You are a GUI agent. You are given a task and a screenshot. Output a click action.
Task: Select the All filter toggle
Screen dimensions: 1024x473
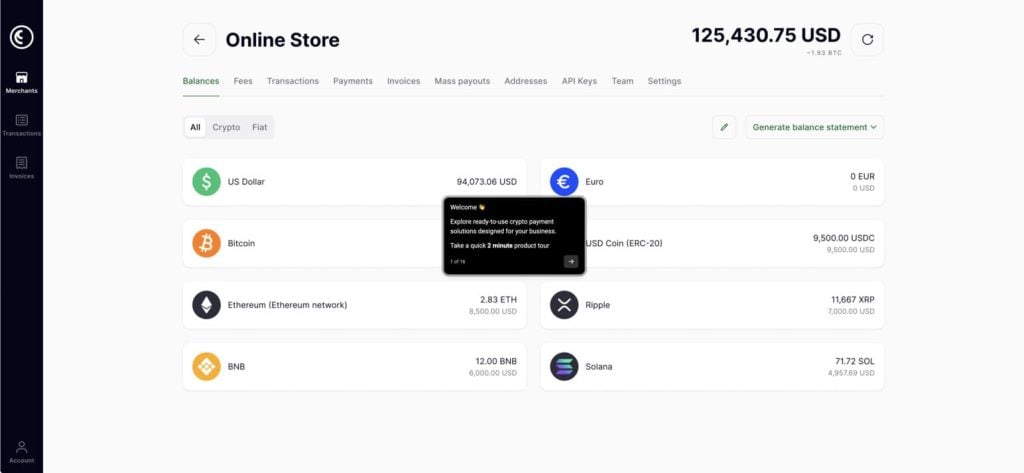tap(196, 127)
